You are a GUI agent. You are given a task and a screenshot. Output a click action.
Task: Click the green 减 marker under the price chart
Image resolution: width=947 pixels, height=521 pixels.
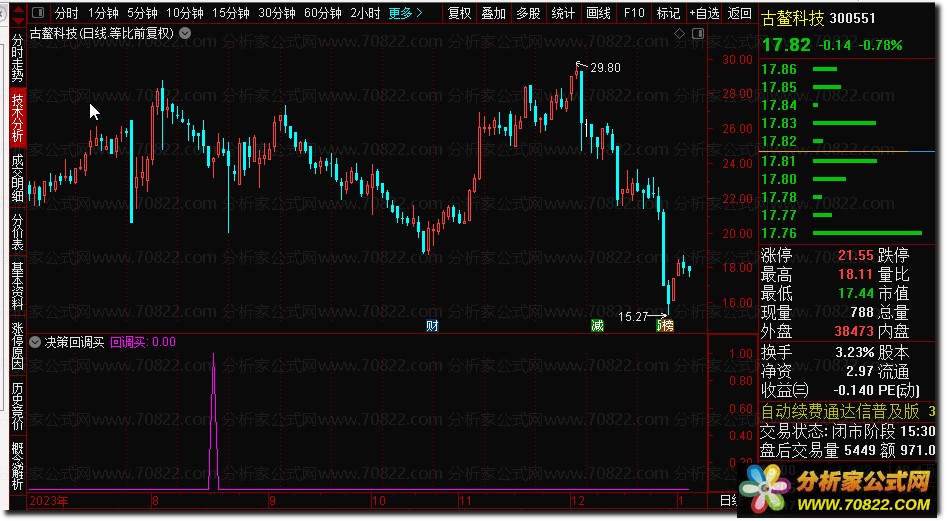pyautogui.click(x=597, y=326)
